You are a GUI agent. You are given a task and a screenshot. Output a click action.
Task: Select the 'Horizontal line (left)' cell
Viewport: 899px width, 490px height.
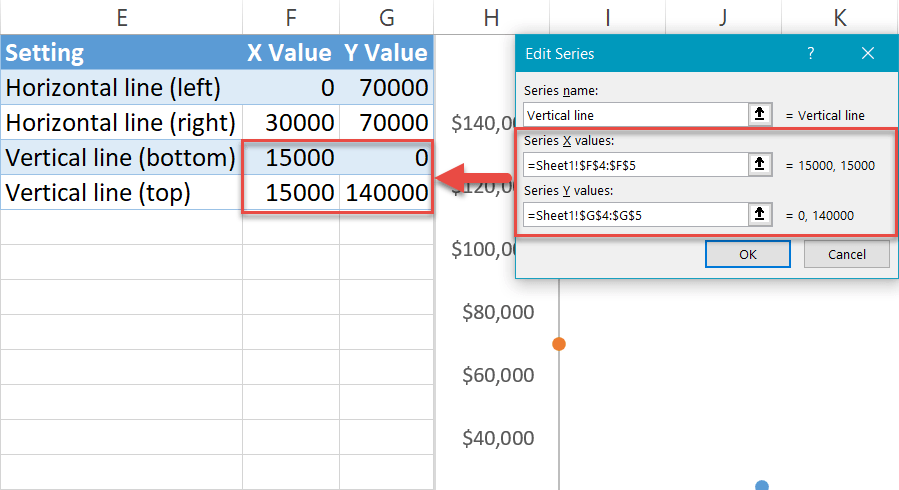pyautogui.click(x=121, y=88)
